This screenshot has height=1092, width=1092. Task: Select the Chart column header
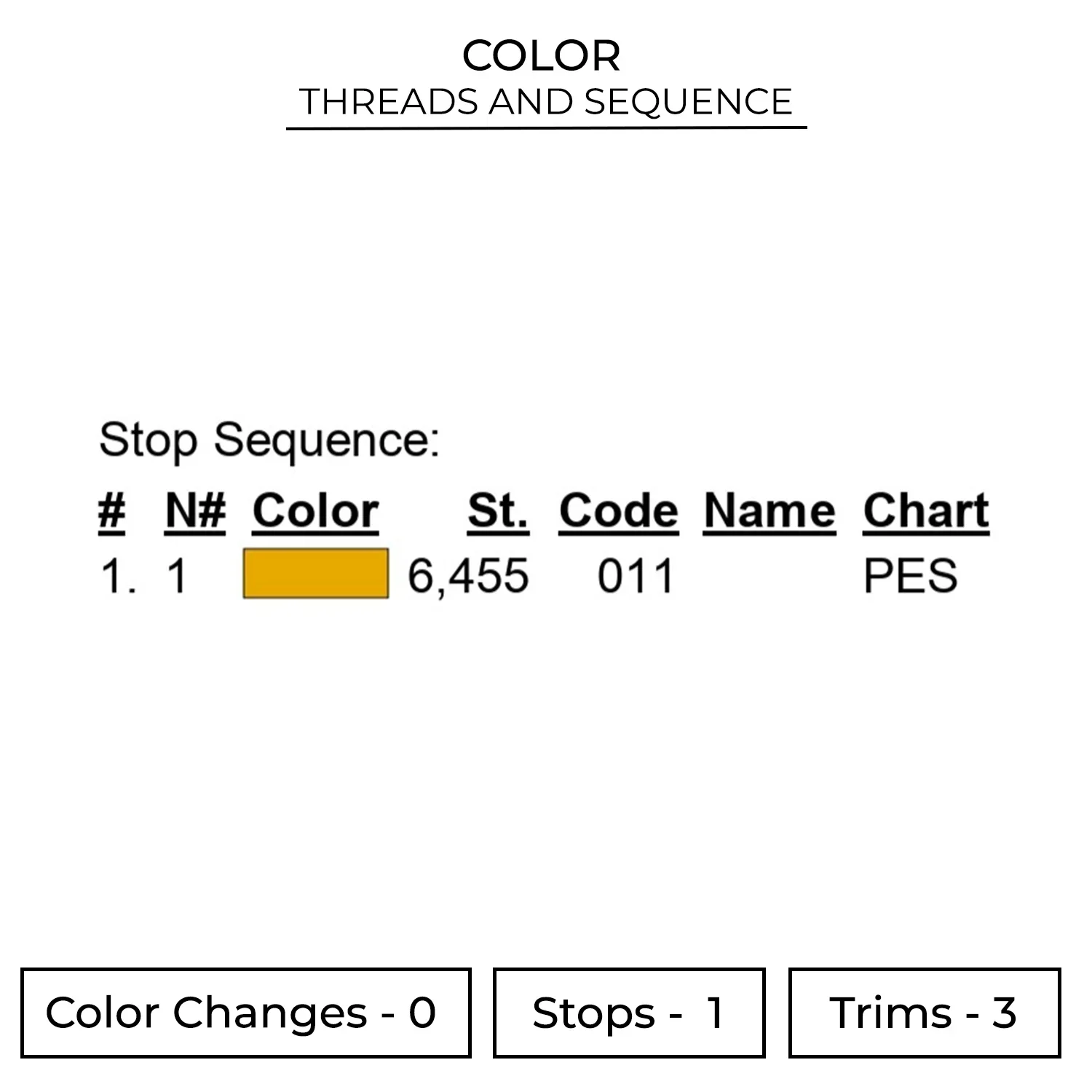click(x=925, y=511)
